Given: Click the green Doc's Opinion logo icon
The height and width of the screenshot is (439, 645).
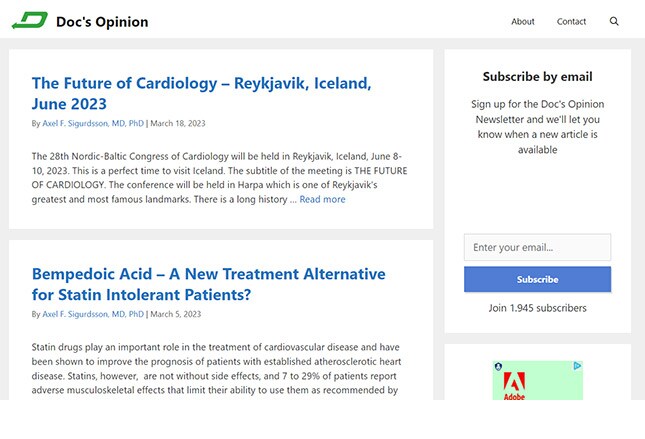Looking at the screenshot, I should 30,20.
